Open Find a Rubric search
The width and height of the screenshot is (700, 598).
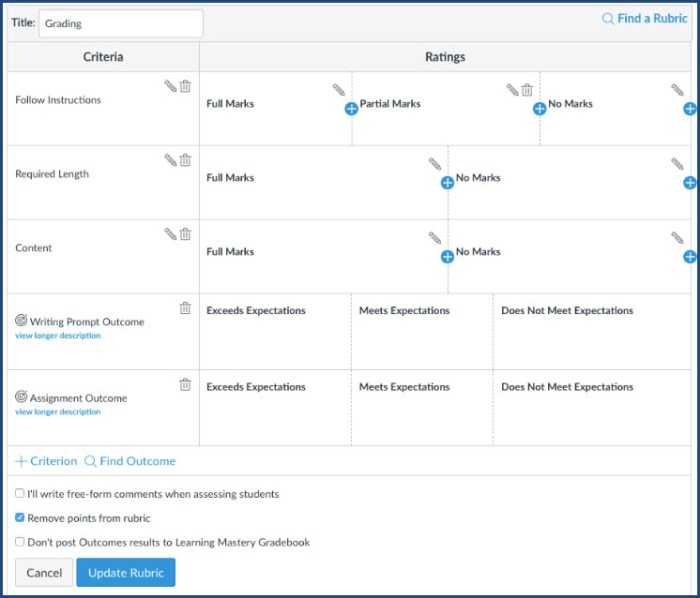tap(645, 18)
